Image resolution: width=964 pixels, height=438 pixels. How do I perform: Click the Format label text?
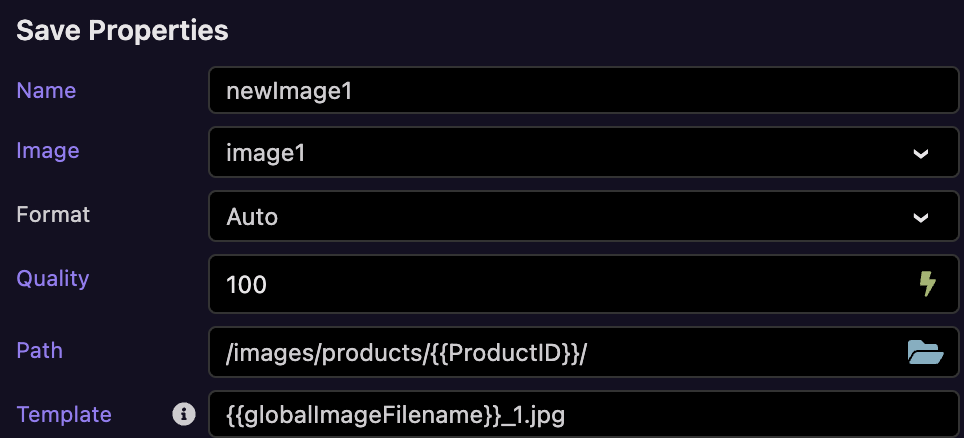coord(53,215)
